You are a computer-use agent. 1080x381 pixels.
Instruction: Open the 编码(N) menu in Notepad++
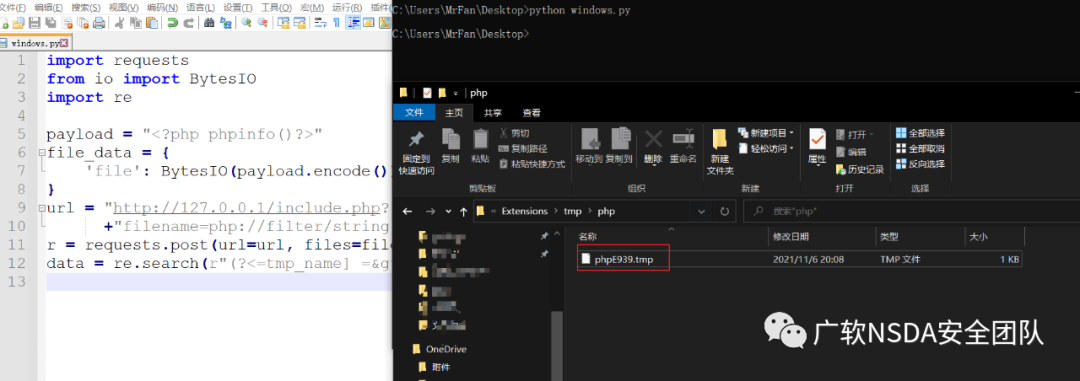point(162,7)
